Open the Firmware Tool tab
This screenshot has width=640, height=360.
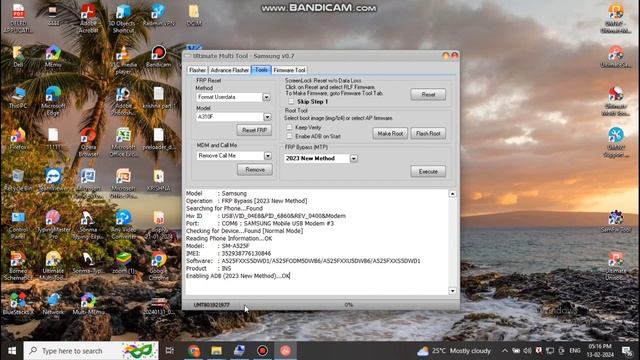(x=289, y=70)
